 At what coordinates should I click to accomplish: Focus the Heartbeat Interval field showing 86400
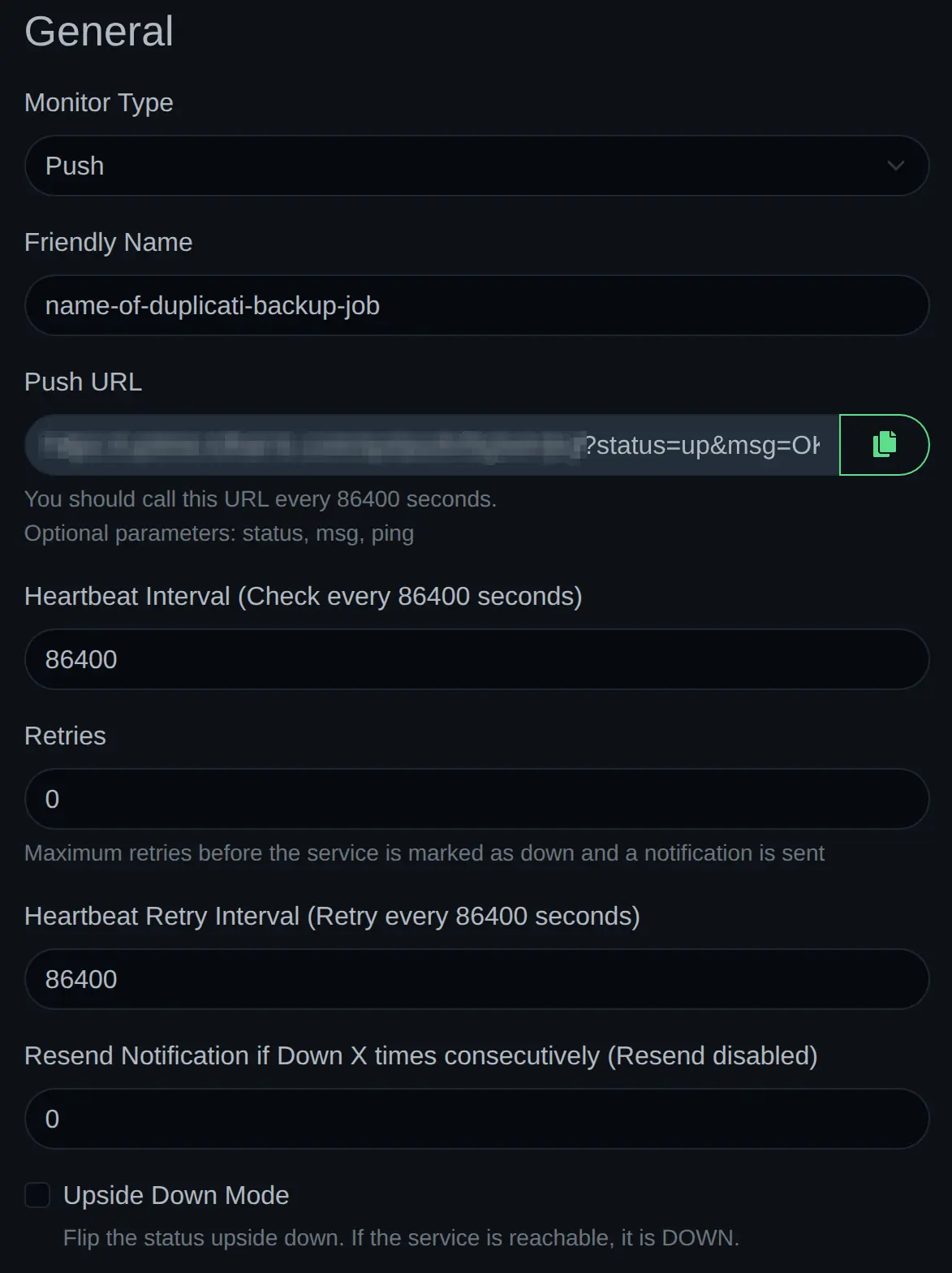tap(476, 659)
